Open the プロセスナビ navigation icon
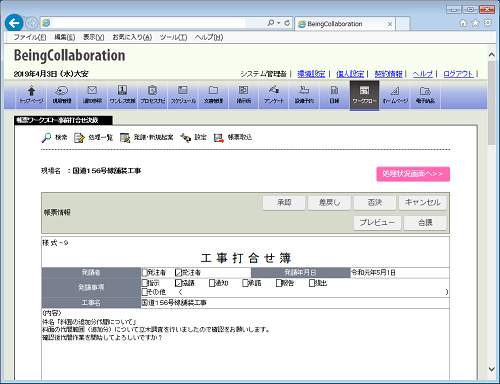This screenshot has height=384, width=500. 153,95
